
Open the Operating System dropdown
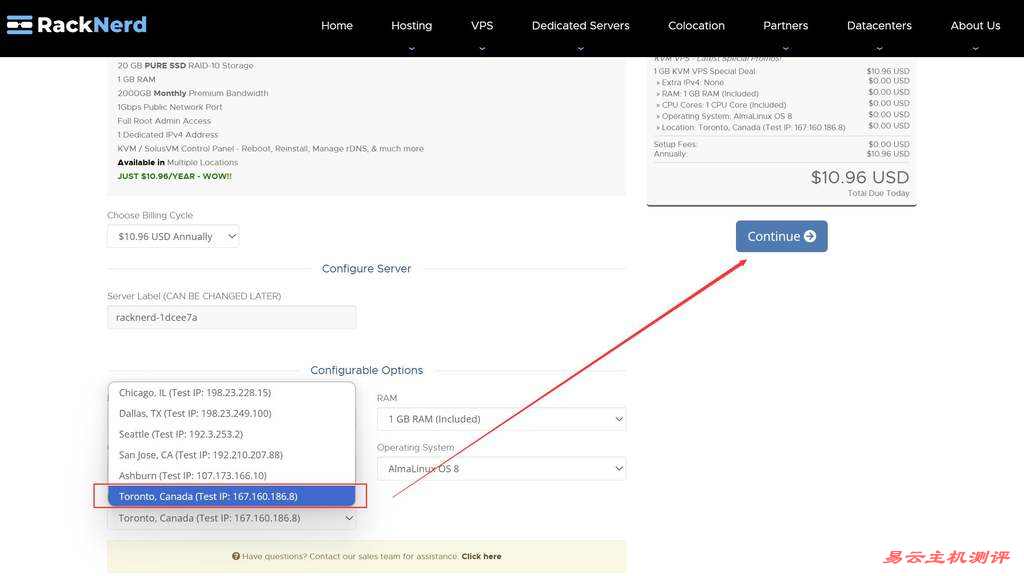point(502,469)
